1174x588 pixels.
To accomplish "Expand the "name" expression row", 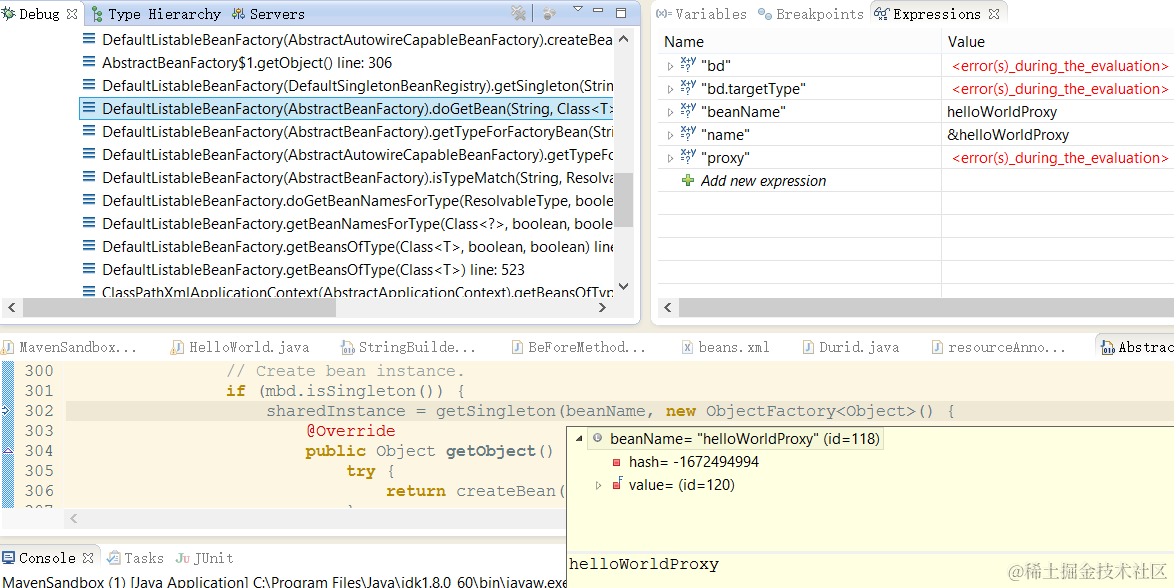I will click(x=670, y=136).
